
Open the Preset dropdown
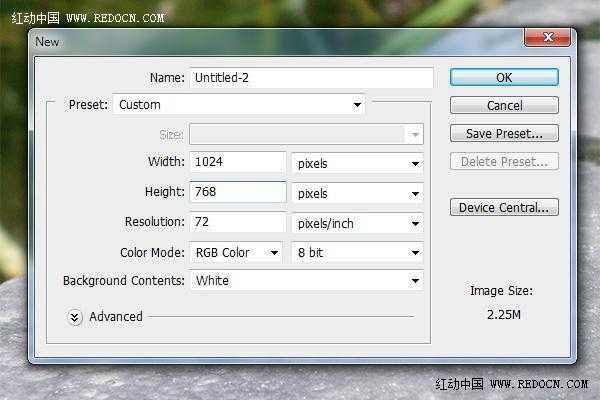[240, 104]
